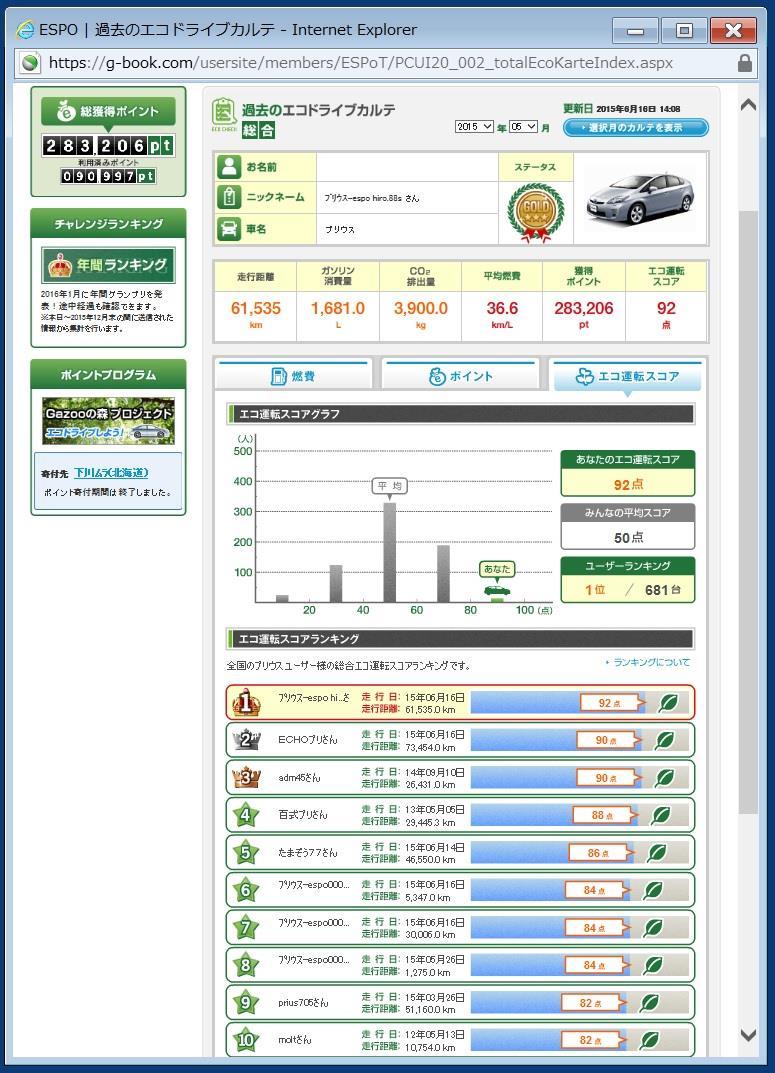Image resolution: width=775 pixels, height=1073 pixels.
Task: Click the 61,535 km distance value
Action: click(255, 309)
